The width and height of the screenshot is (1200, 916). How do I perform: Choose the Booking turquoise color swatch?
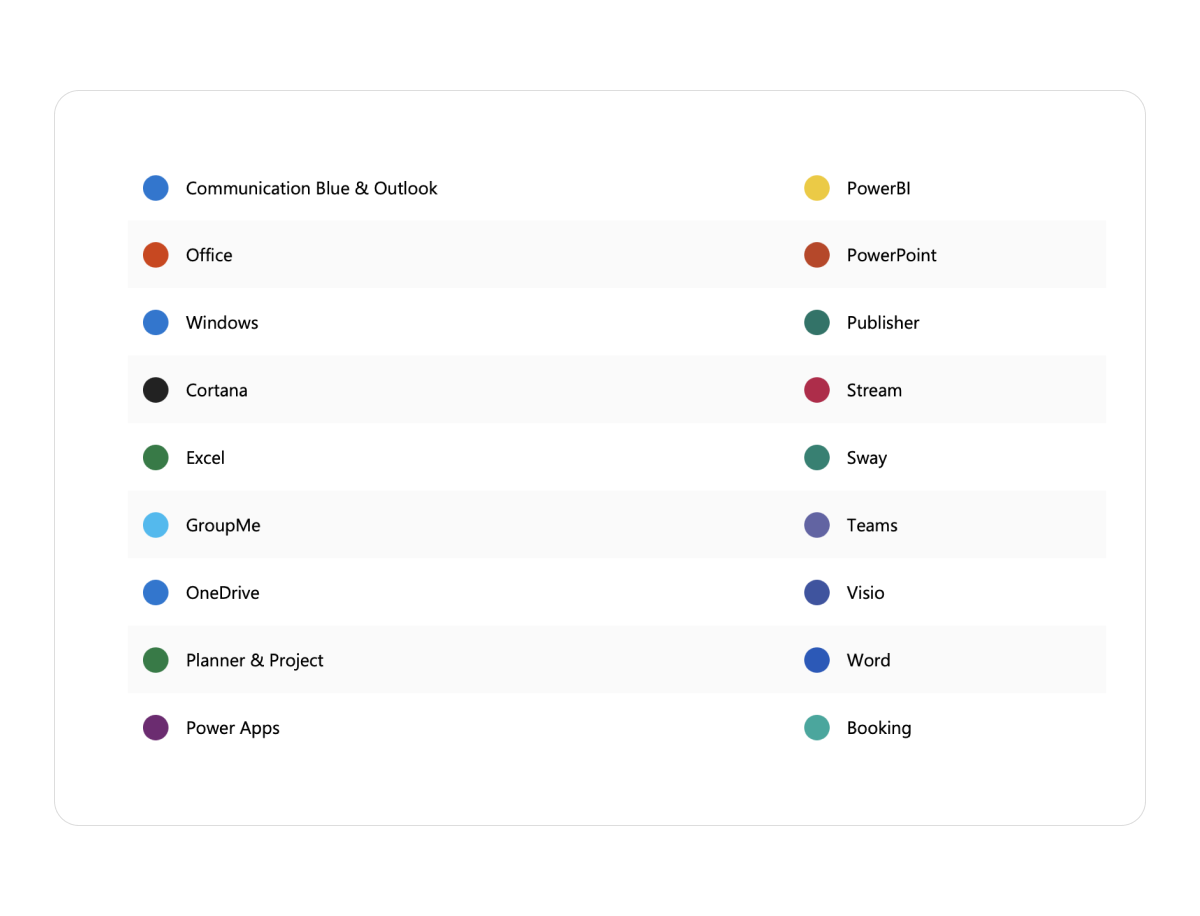[x=817, y=728]
